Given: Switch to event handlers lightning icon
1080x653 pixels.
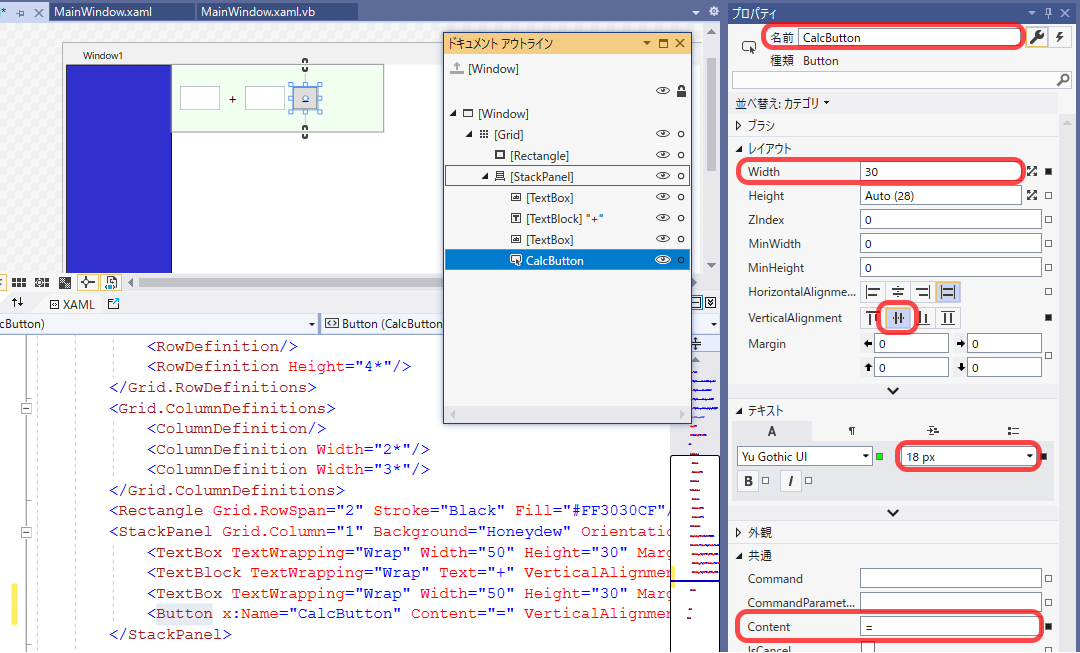Looking at the screenshot, I should (x=1059, y=37).
